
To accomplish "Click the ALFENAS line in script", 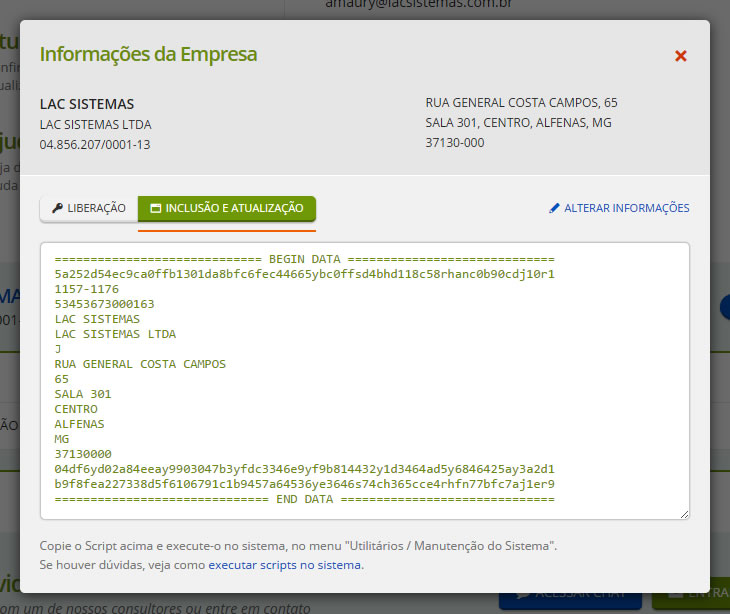I will coord(79,424).
